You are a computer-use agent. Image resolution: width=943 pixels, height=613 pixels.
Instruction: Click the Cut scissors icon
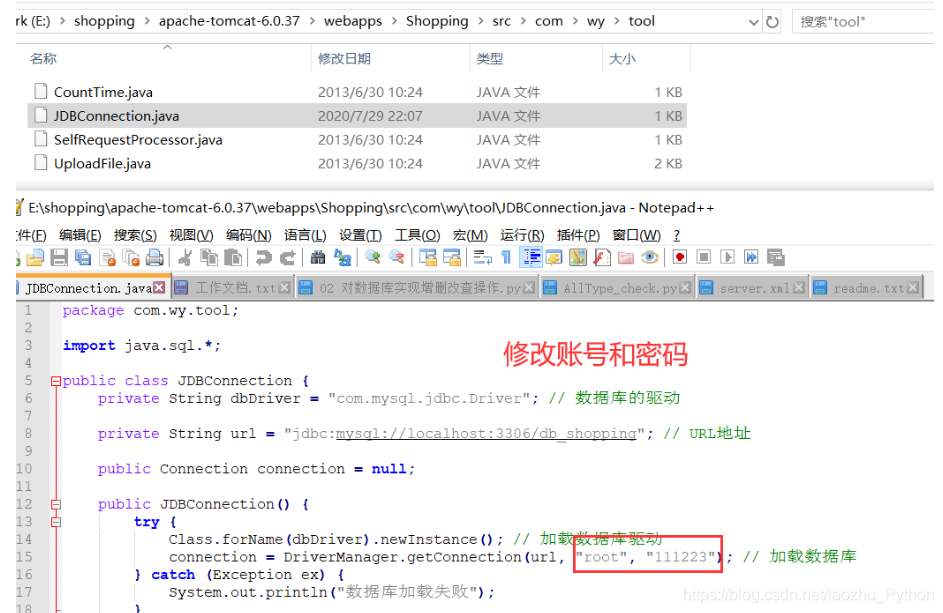(x=185, y=257)
